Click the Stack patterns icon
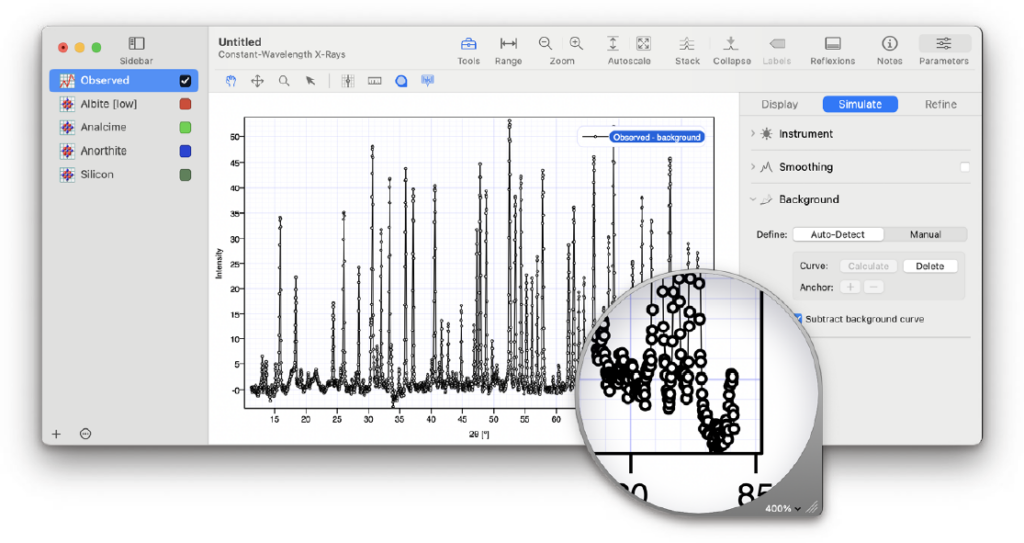 point(687,44)
